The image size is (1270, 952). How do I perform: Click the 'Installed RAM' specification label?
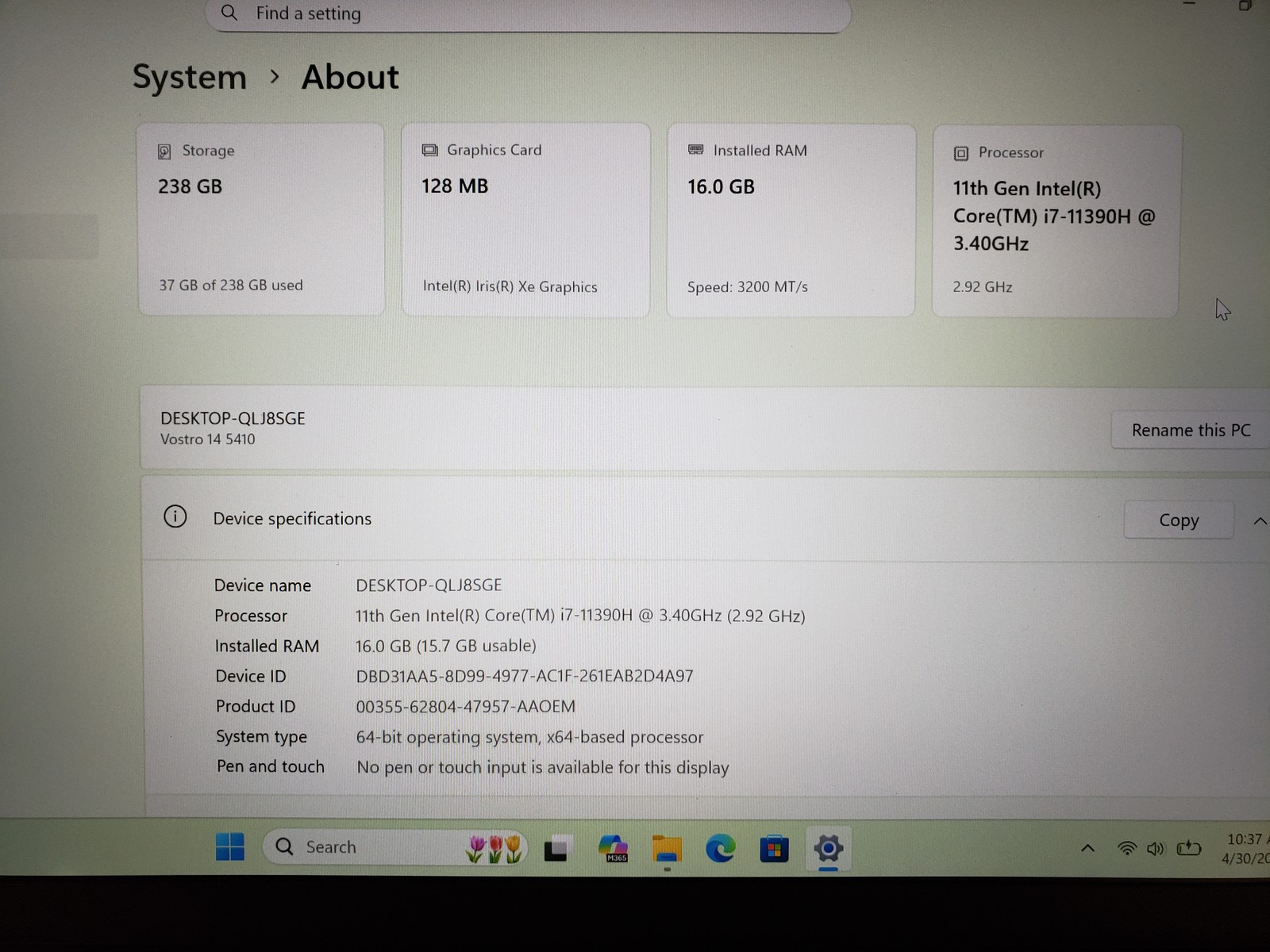pyautogui.click(x=267, y=647)
